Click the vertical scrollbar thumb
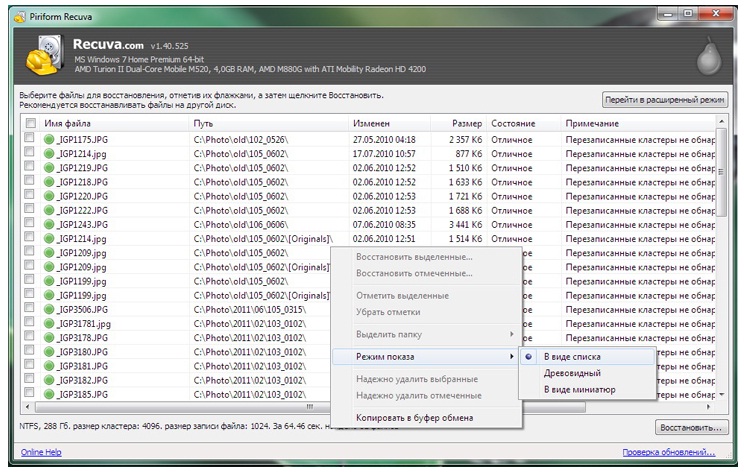744x472 pixels. point(721,172)
